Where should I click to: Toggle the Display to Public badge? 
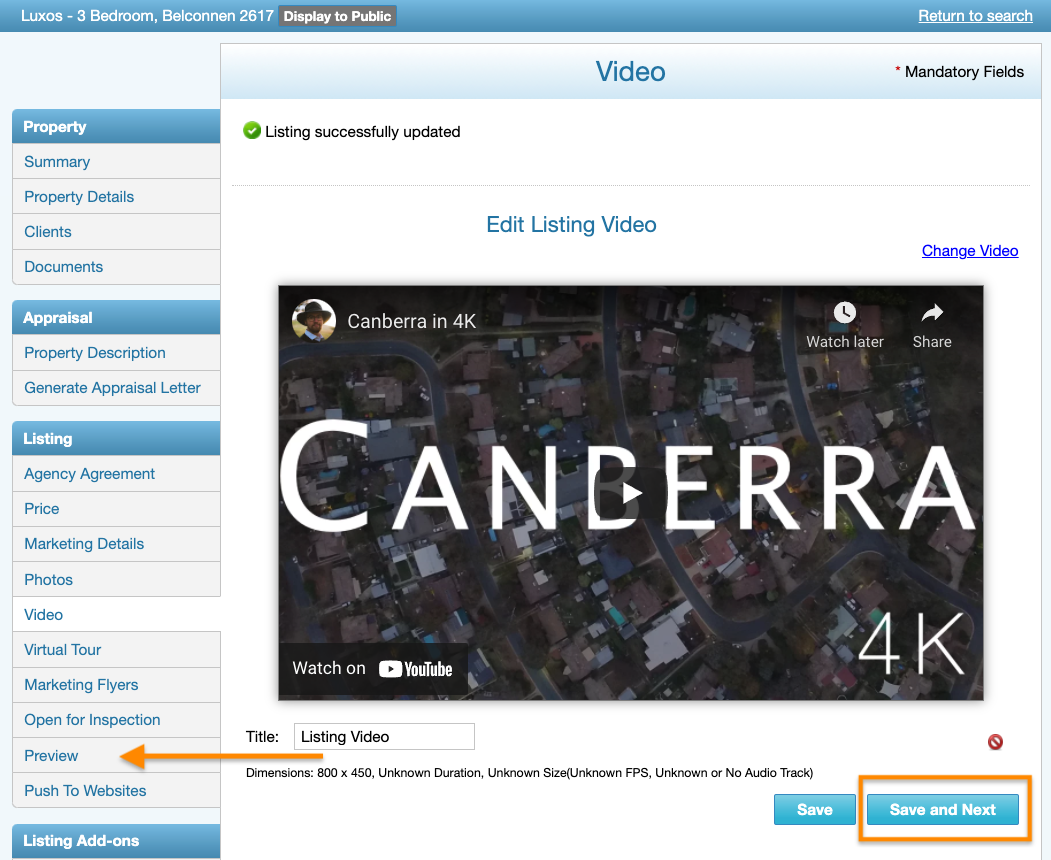[x=337, y=16]
